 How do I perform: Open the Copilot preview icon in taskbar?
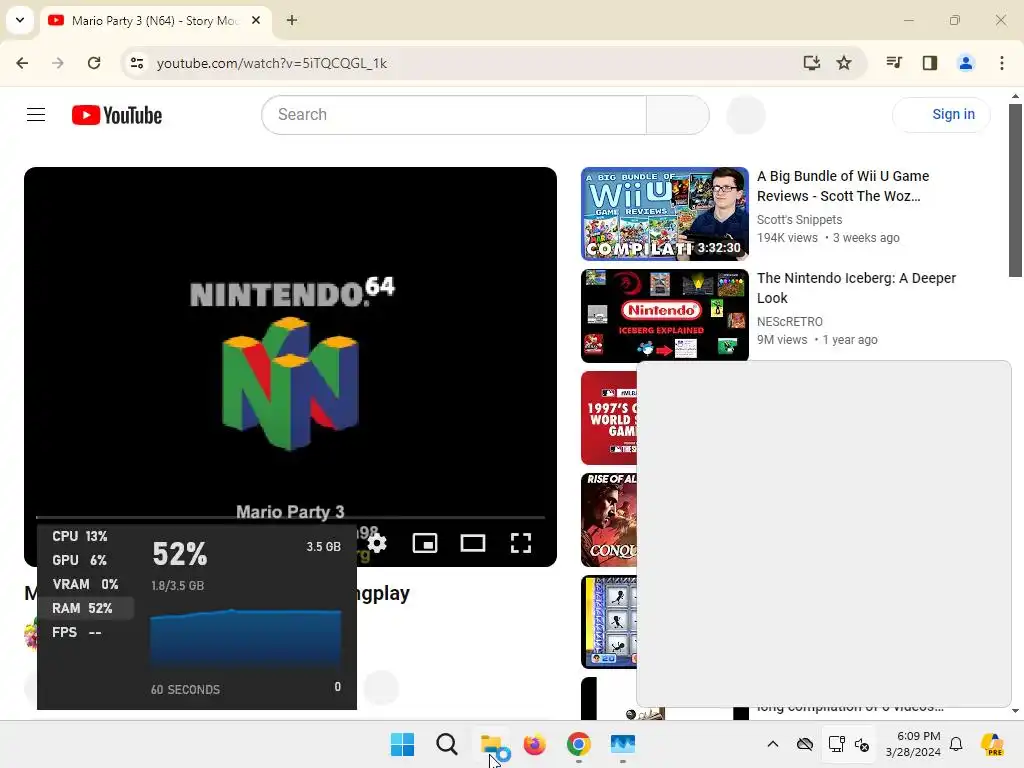click(993, 744)
